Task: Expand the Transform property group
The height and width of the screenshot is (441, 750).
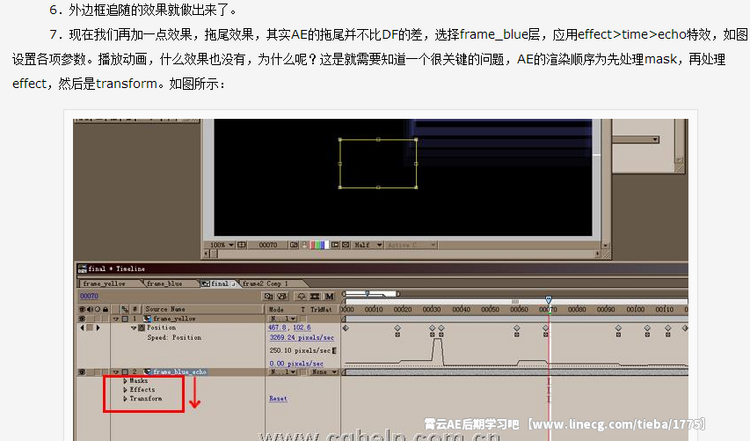Action: coord(125,398)
